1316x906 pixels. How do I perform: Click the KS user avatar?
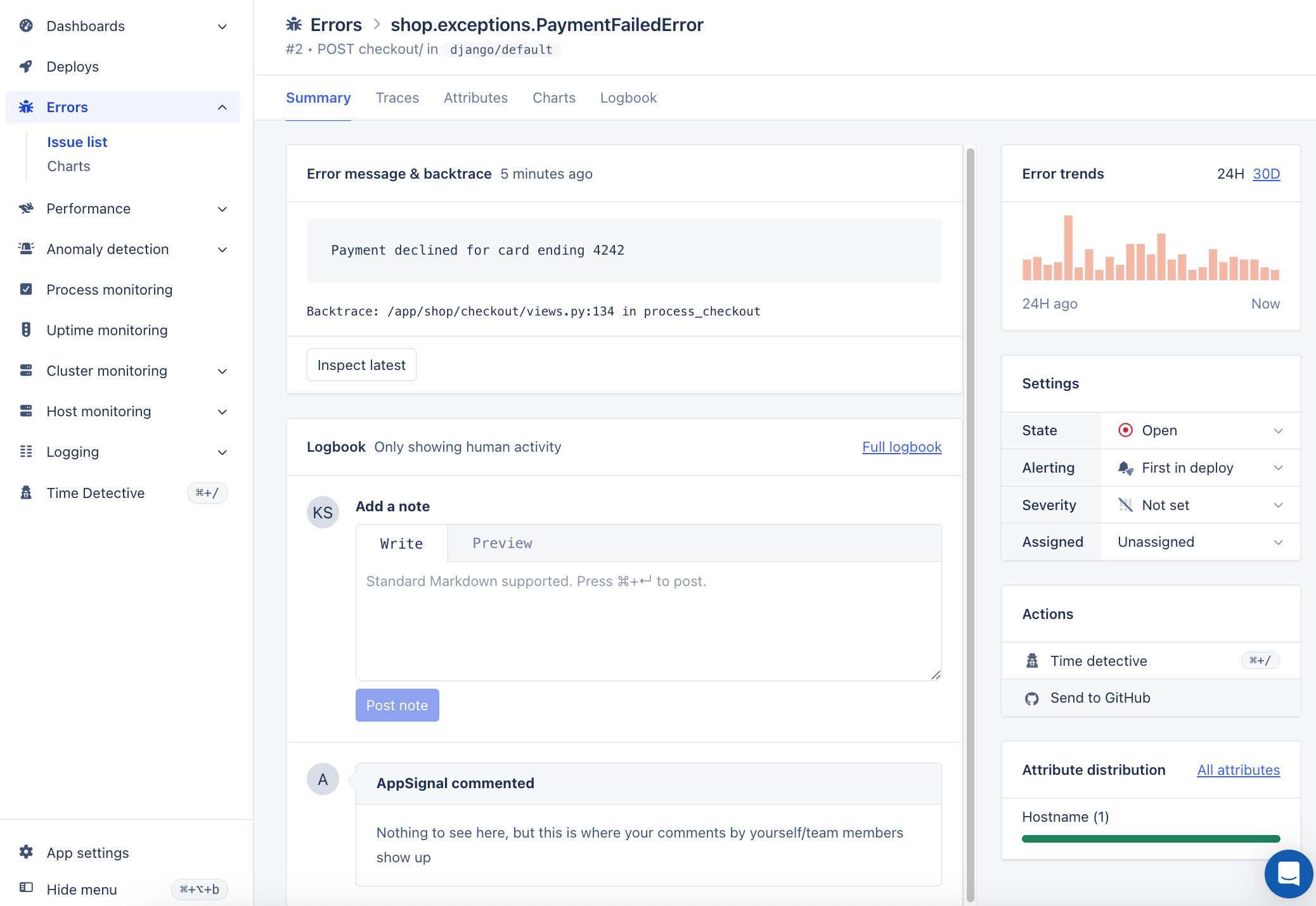click(x=323, y=512)
